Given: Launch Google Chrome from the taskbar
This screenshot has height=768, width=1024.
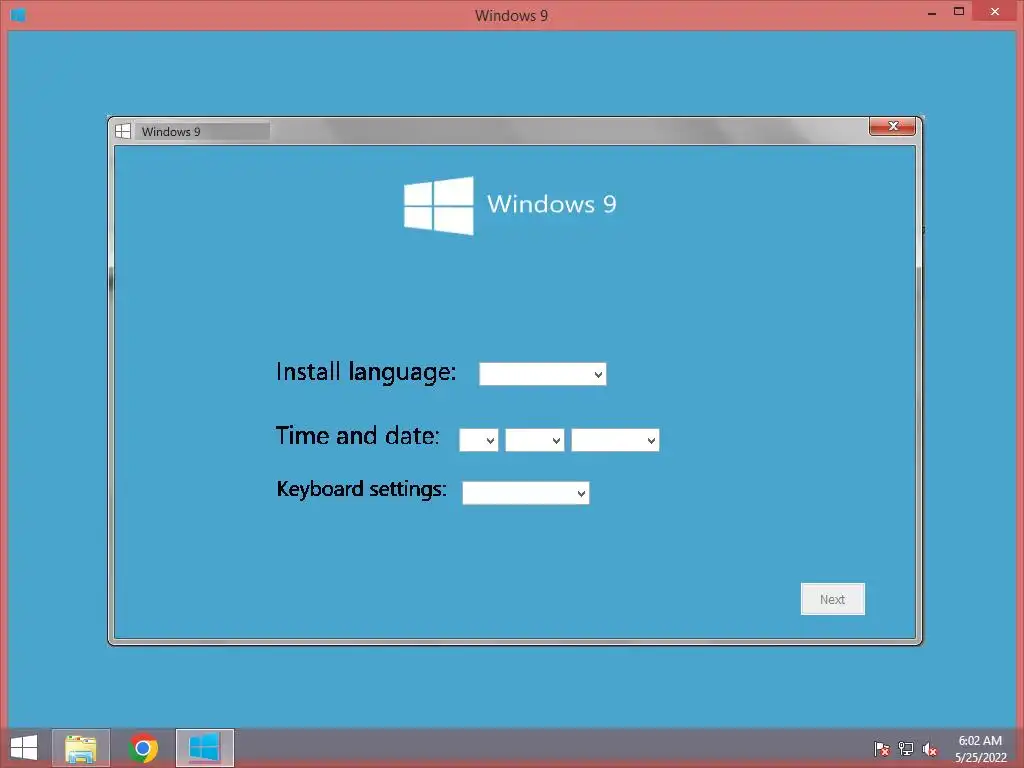Looking at the screenshot, I should tap(143, 748).
